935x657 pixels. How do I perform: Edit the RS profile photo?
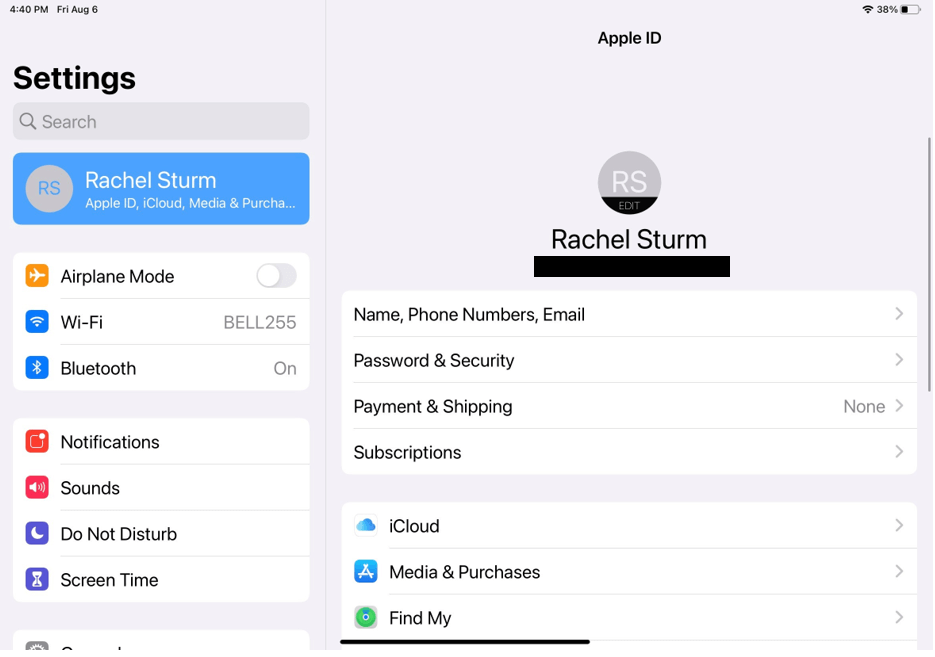[x=629, y=182]
